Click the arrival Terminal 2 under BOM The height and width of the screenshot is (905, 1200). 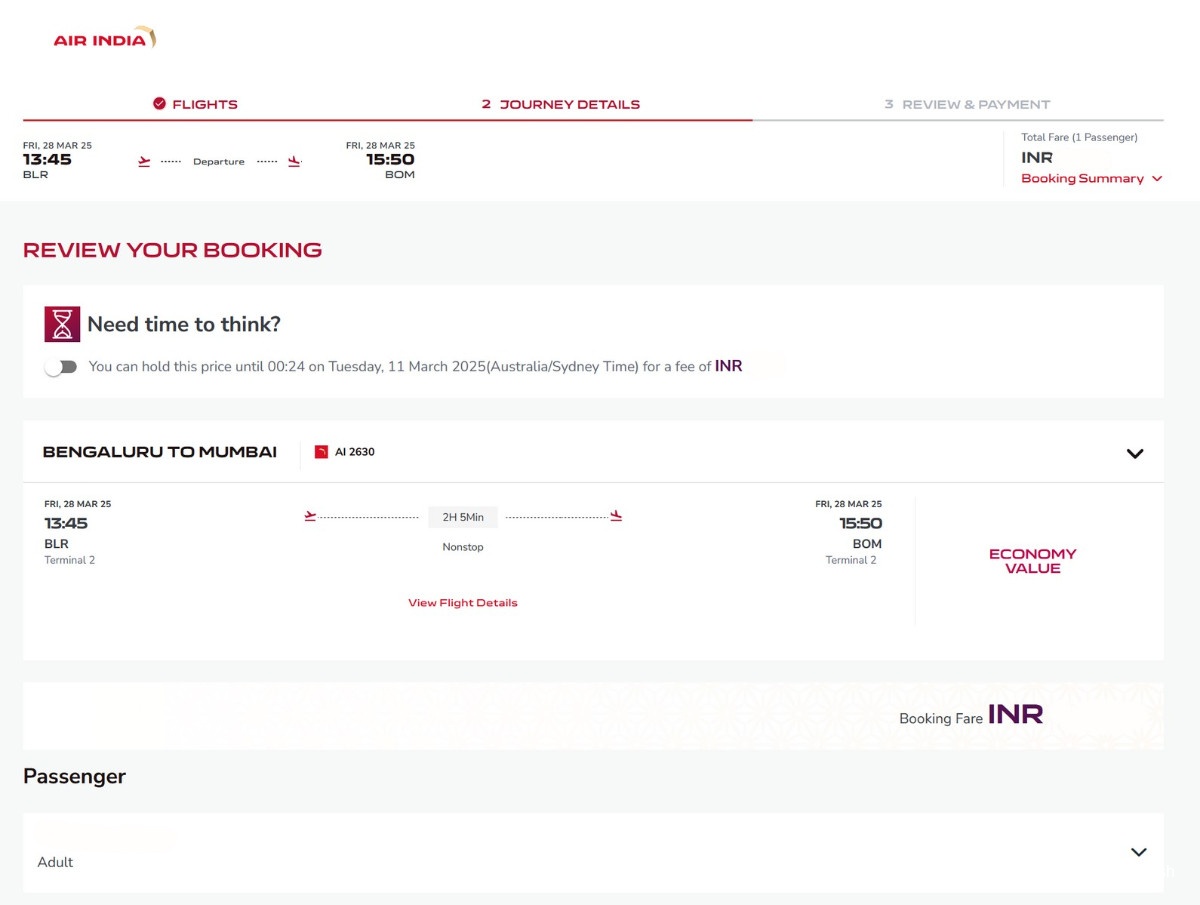click(x=851, y=560)
